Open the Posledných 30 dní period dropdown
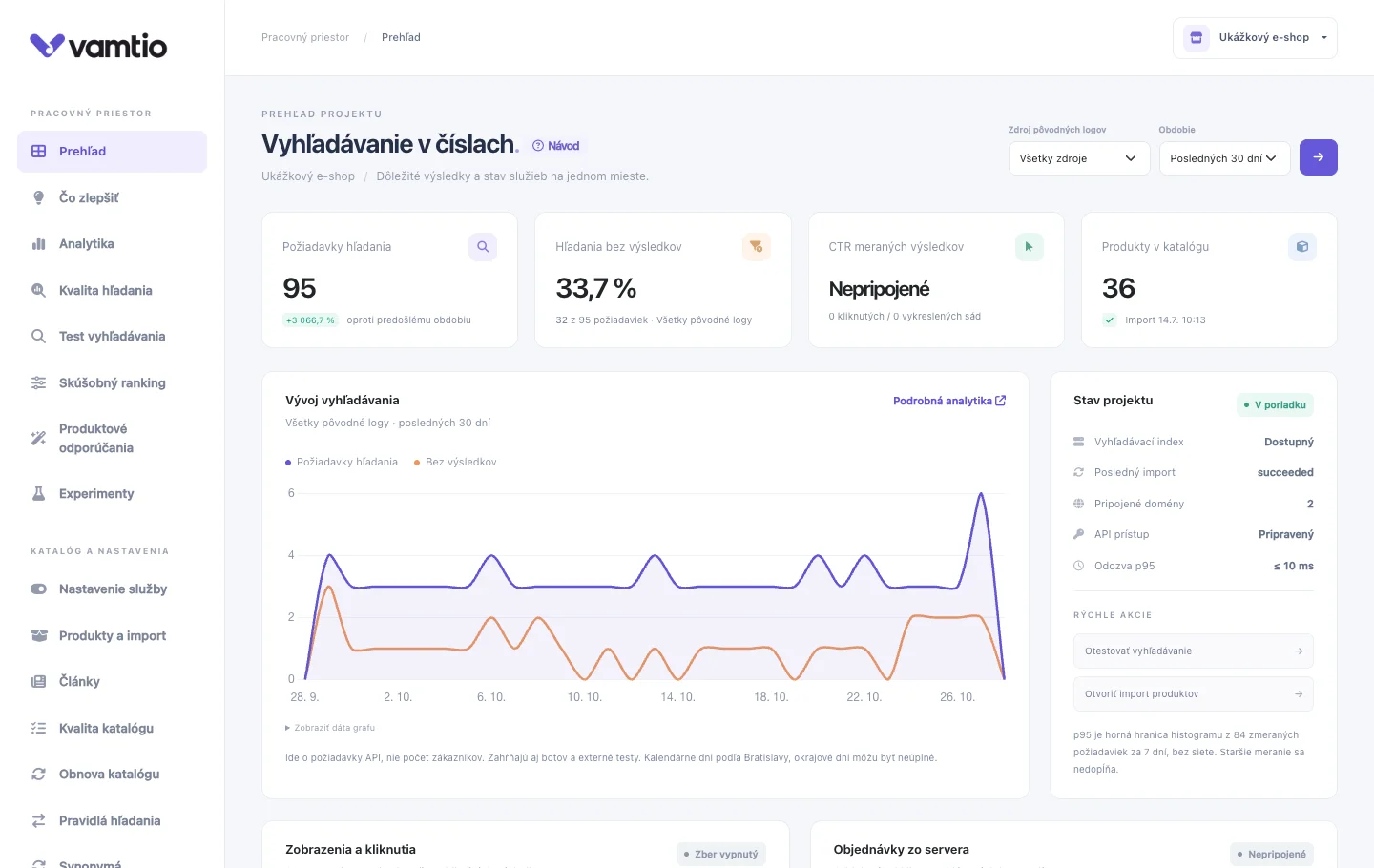Image resolution: width=1374 pixels, height=868 pixels. coord(1225,158)
